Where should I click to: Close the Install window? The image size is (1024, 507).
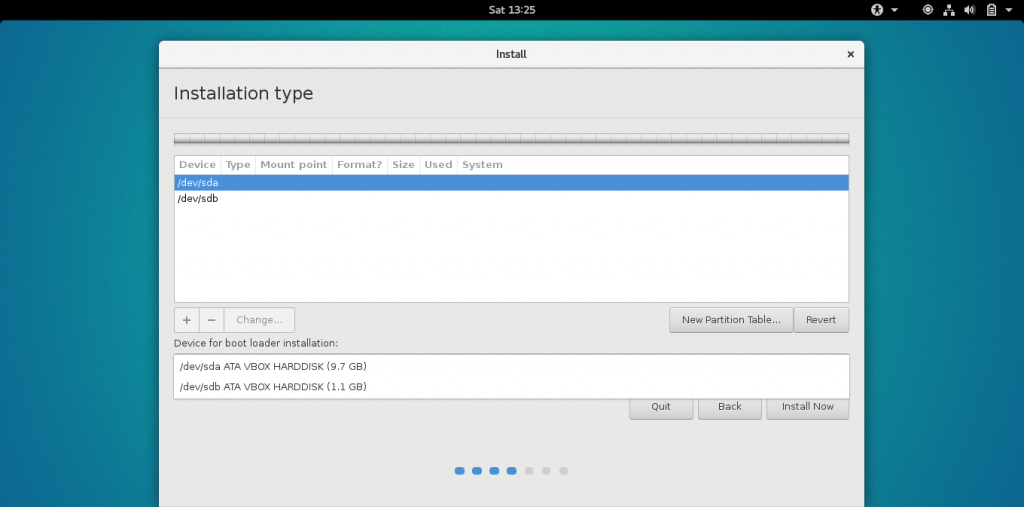[x=850, y=54]
